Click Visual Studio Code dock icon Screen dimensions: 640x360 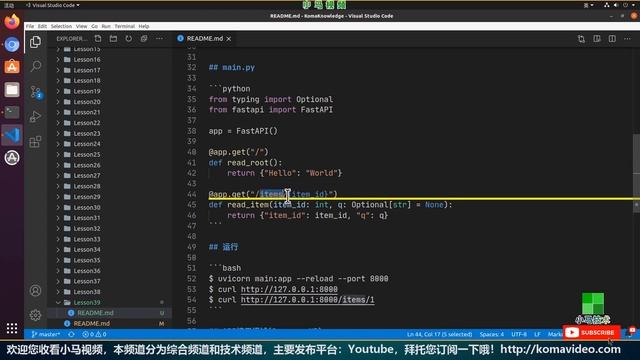(12, 135)
